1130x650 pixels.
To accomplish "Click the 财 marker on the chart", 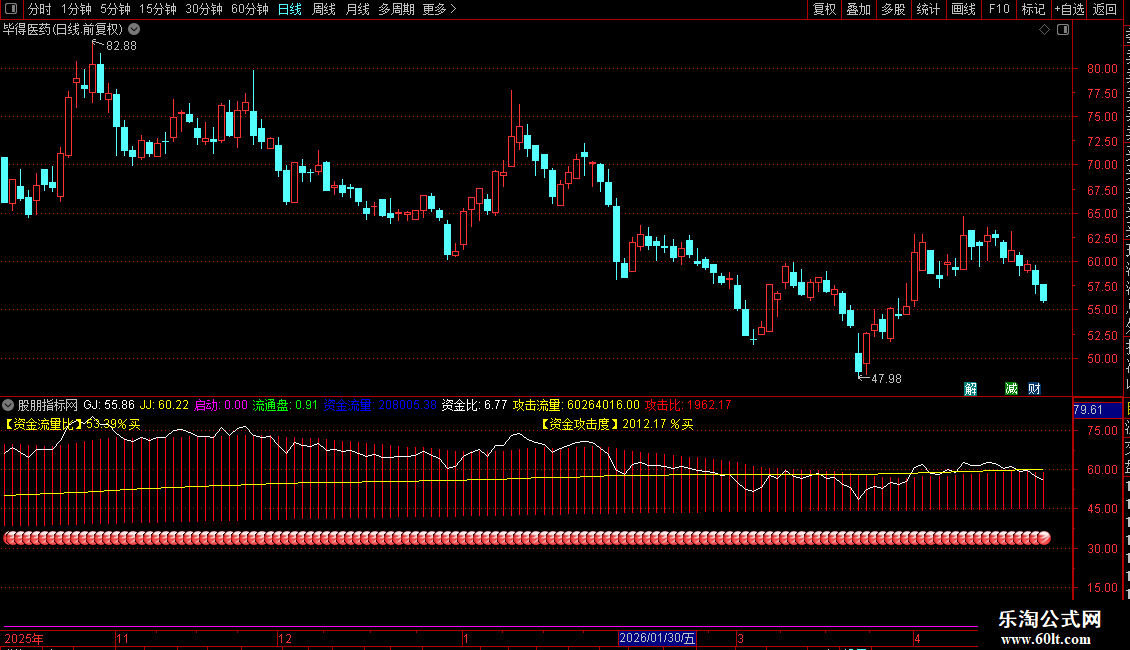I will click(x=1034, y=388).
